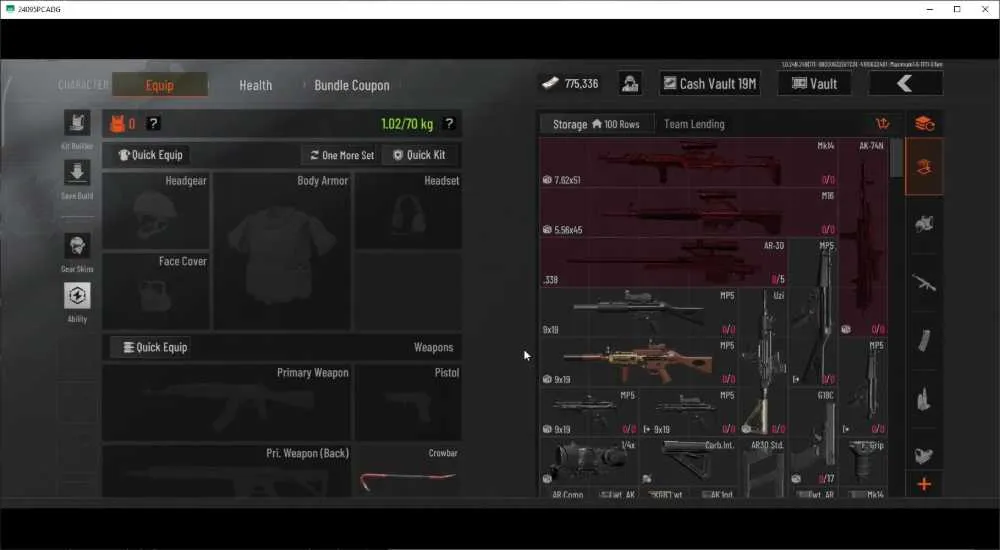
Task: Open the Bundle Coupon tab
Action: click(351, 85)
